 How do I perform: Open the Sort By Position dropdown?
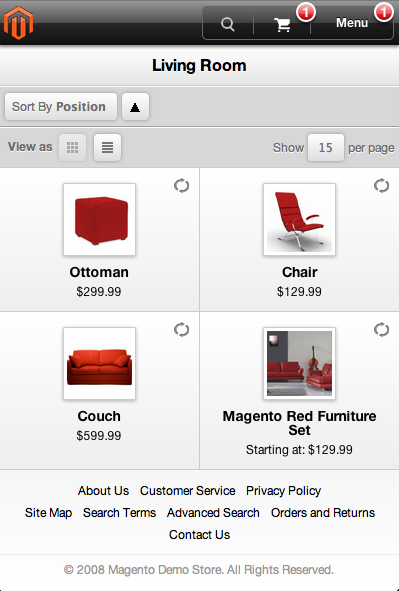[61, 107]
